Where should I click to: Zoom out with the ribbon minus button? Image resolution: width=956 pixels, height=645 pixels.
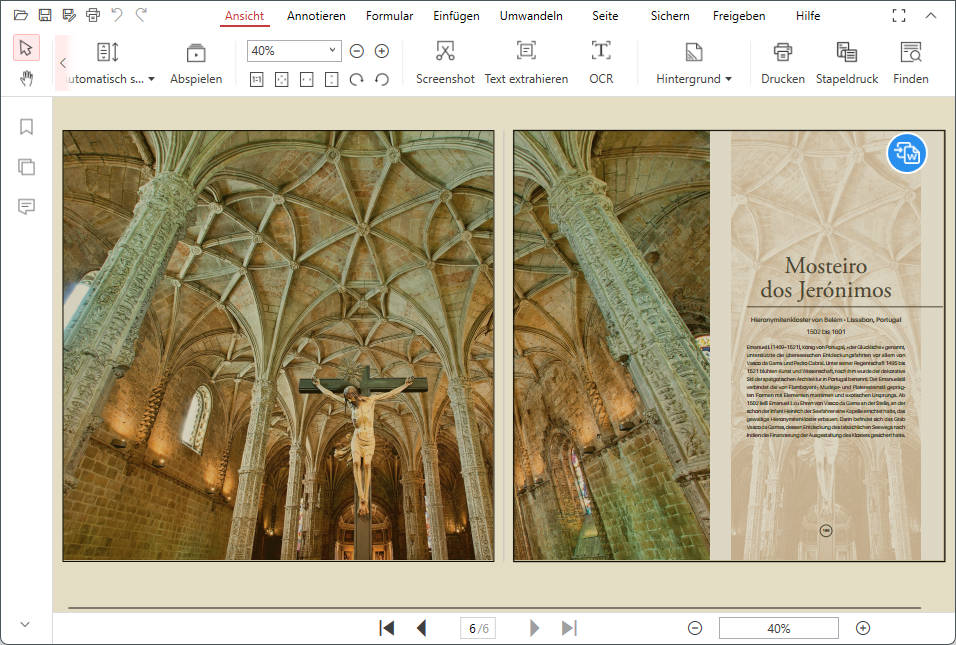tap(357, 51)
